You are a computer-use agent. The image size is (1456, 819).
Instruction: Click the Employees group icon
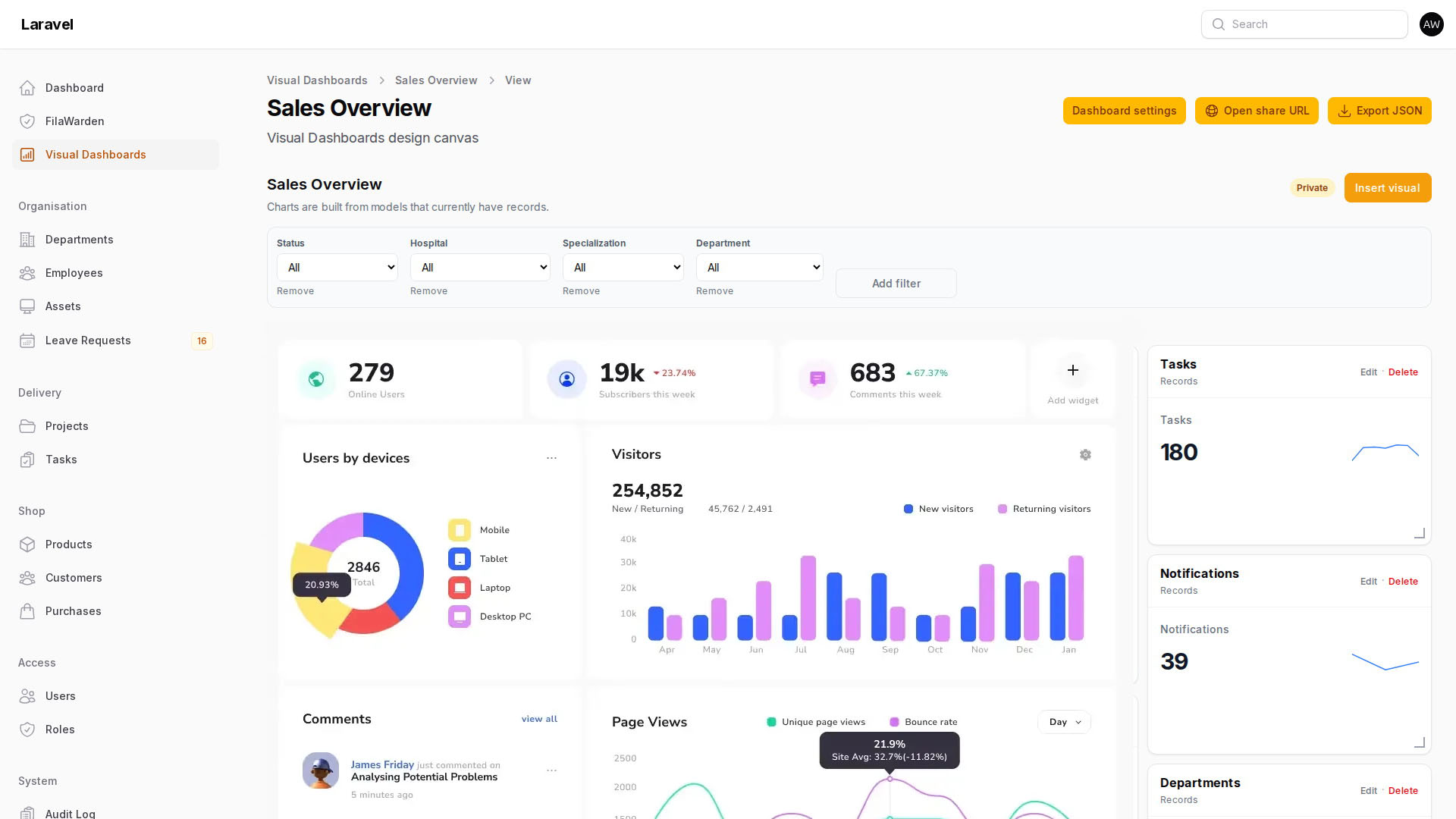click(27, 273)
